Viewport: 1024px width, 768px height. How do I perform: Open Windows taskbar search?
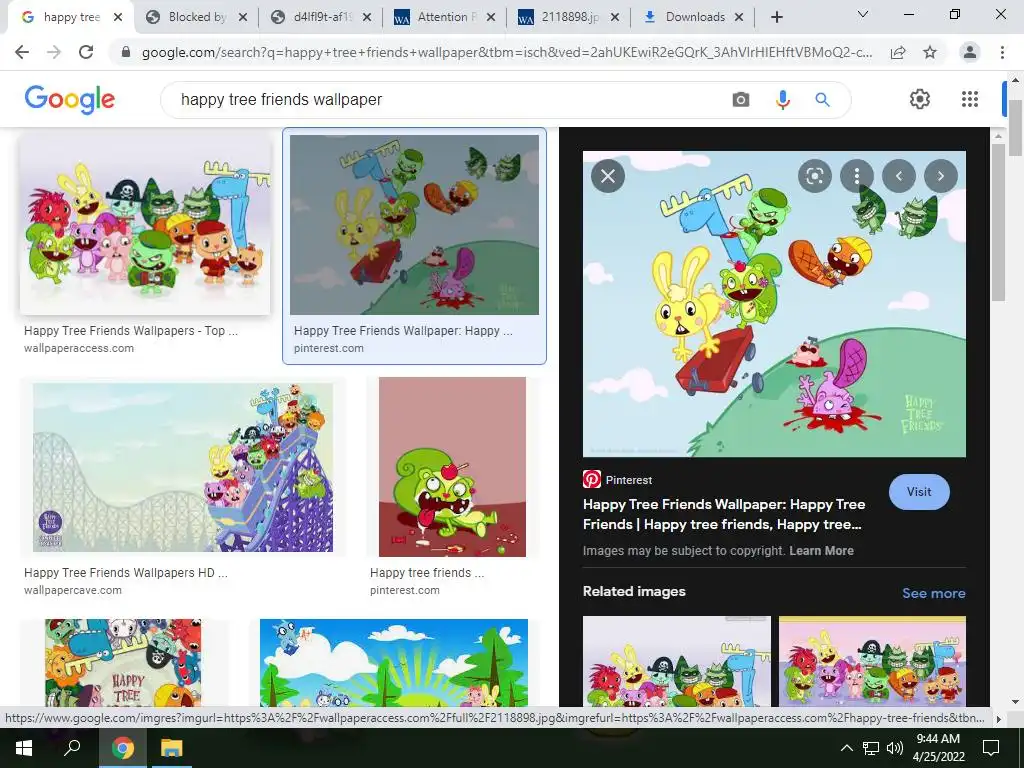[72, 748]
